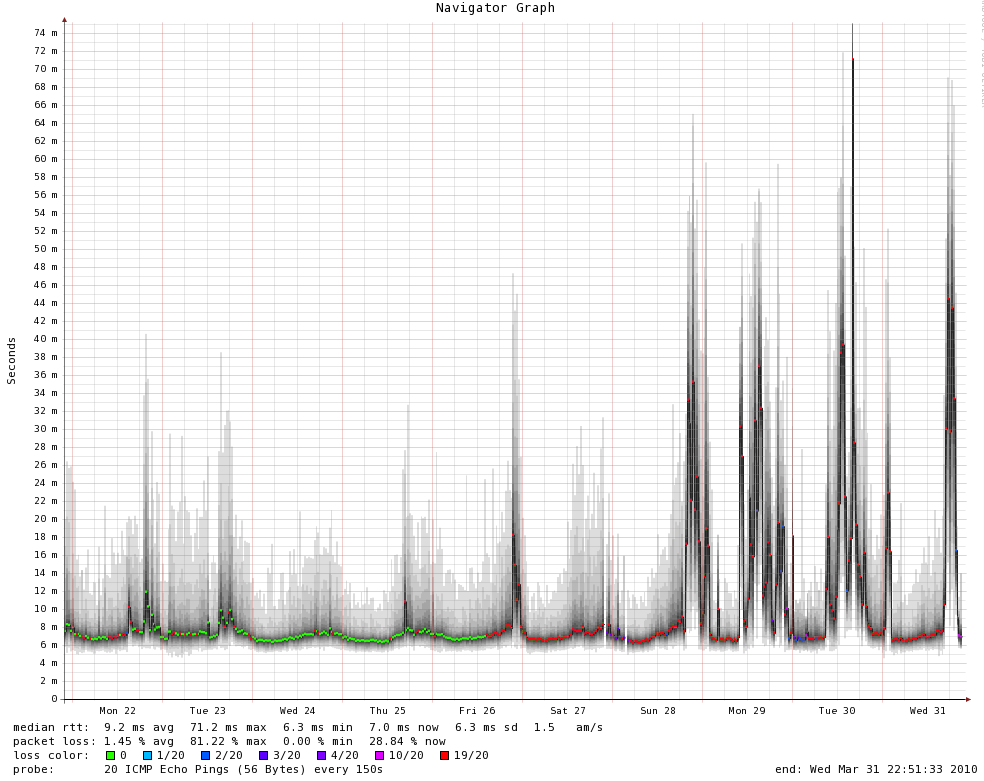Click the 20 m y-axis tick label

(x=46, y=519)
